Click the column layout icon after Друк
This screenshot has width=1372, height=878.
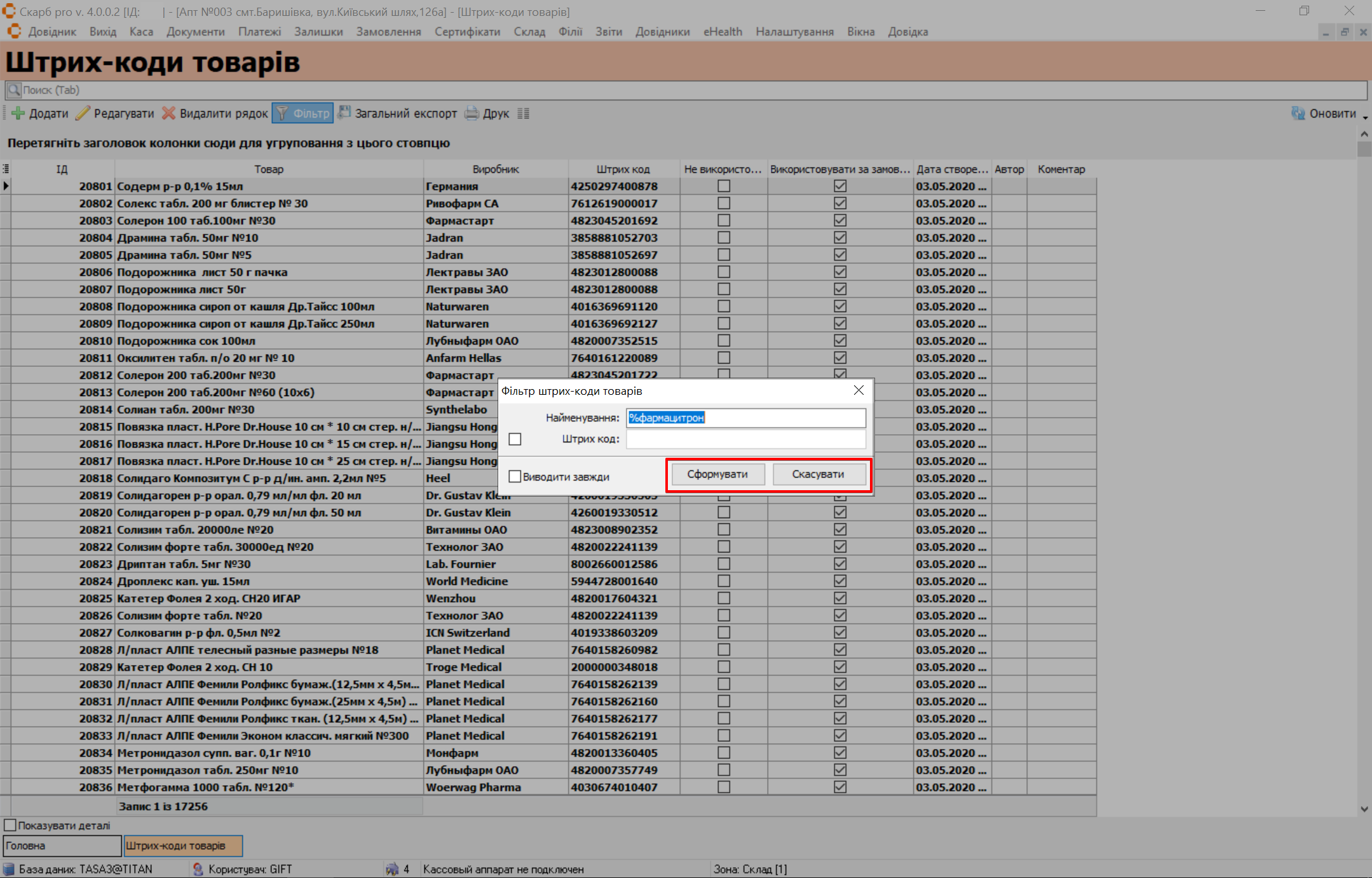(523, 113)
